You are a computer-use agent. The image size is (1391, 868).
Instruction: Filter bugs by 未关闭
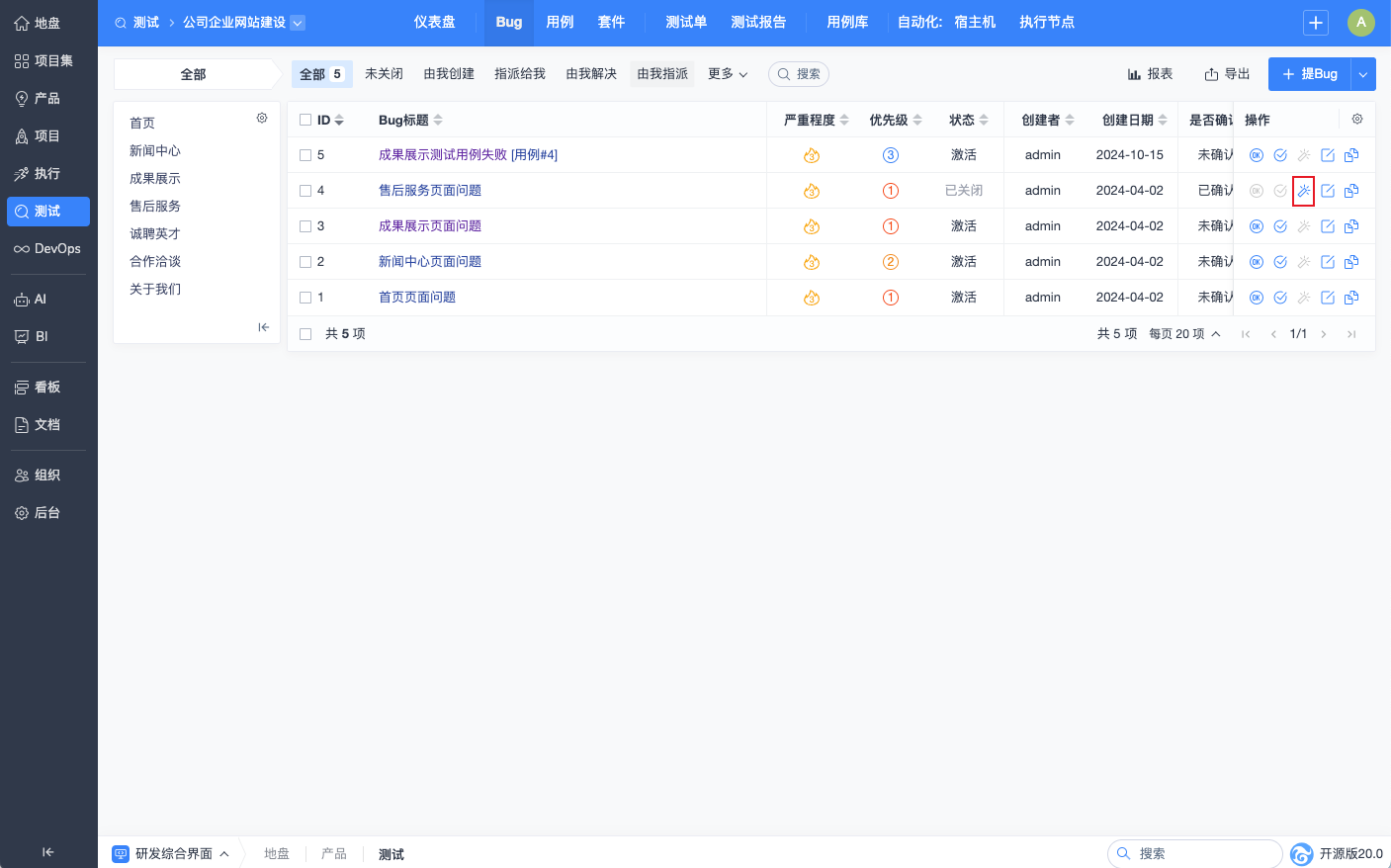point(384,74)
